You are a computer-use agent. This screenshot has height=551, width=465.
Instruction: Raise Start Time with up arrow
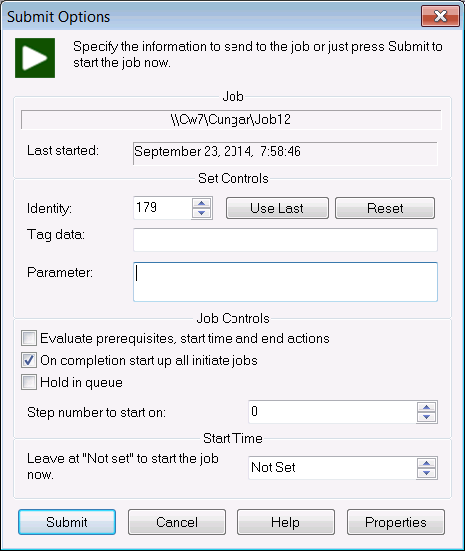(426, 463)
